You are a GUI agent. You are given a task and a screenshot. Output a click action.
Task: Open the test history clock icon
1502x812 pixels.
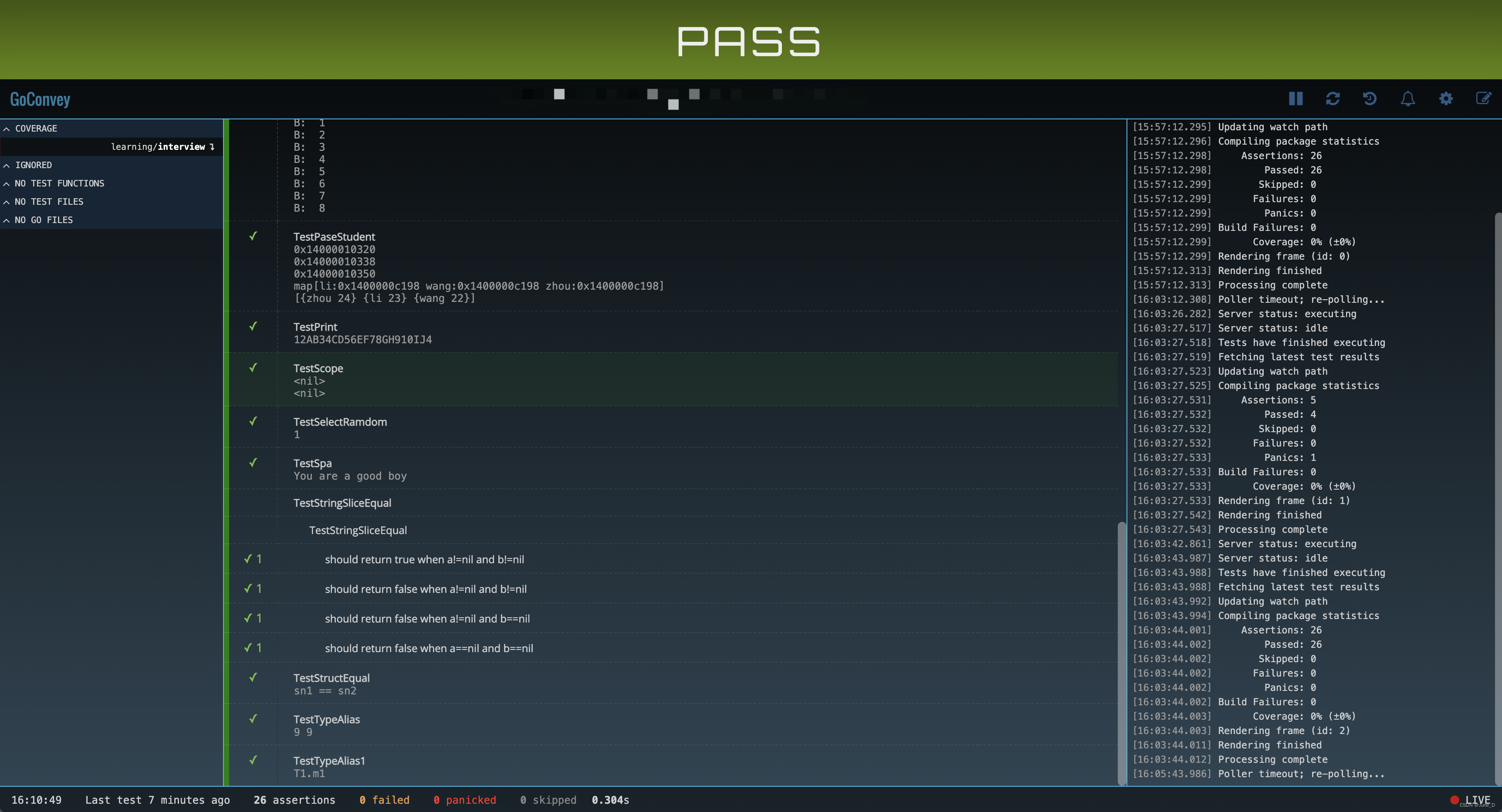tap(1370, 98)
